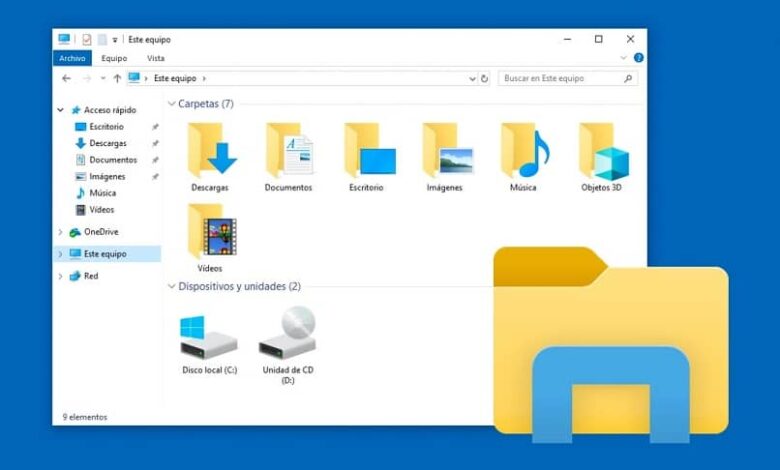Screen dimensions: 780x470
Task: Switch to the Vista ribbon tab
Action: click(156, 58)
